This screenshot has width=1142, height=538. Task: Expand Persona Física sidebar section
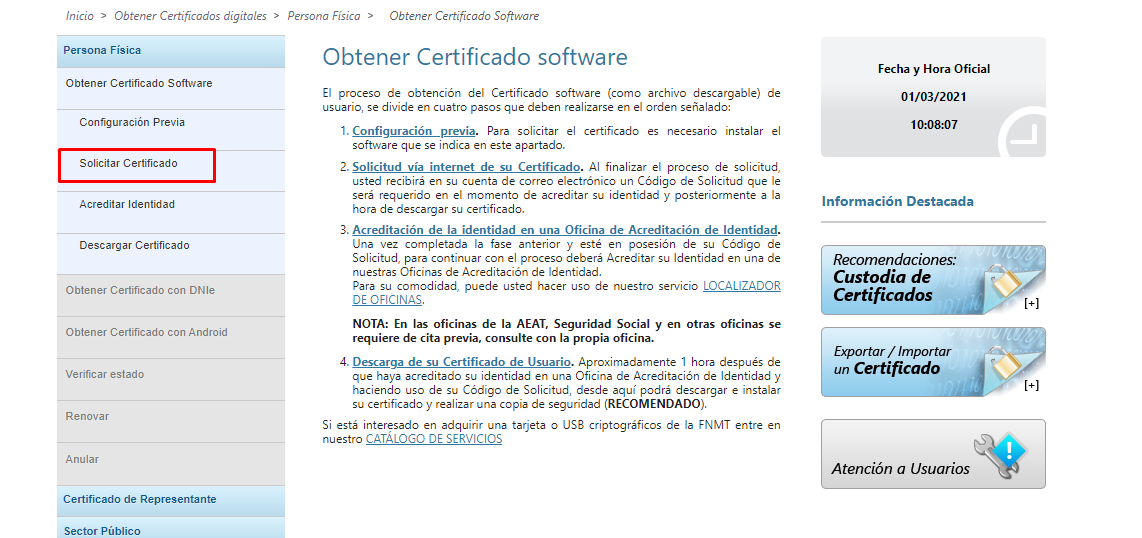170,51
